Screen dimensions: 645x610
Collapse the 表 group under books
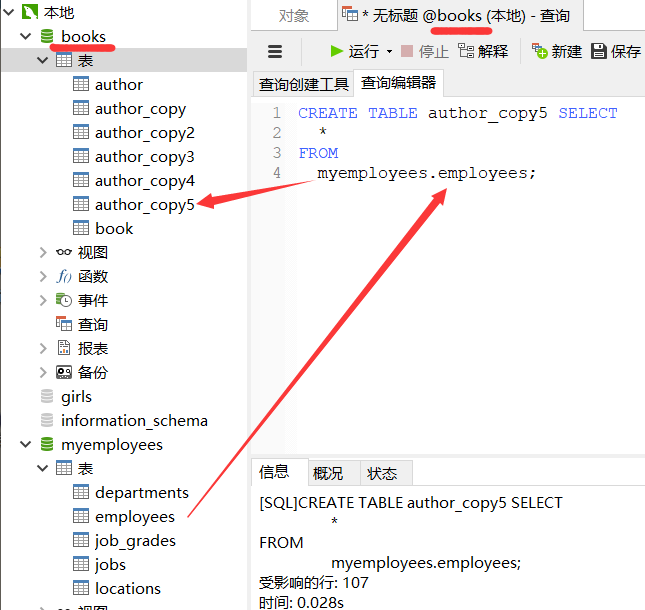[42, 60]
